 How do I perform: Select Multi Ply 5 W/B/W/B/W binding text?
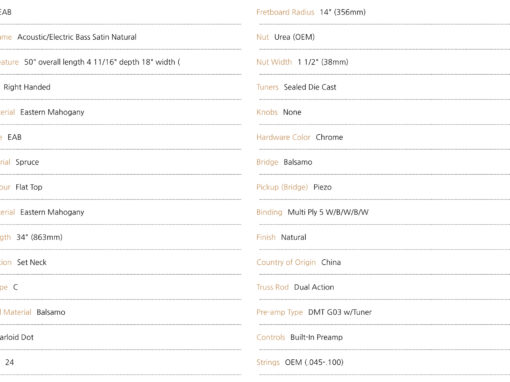click(x=328, y=212)
